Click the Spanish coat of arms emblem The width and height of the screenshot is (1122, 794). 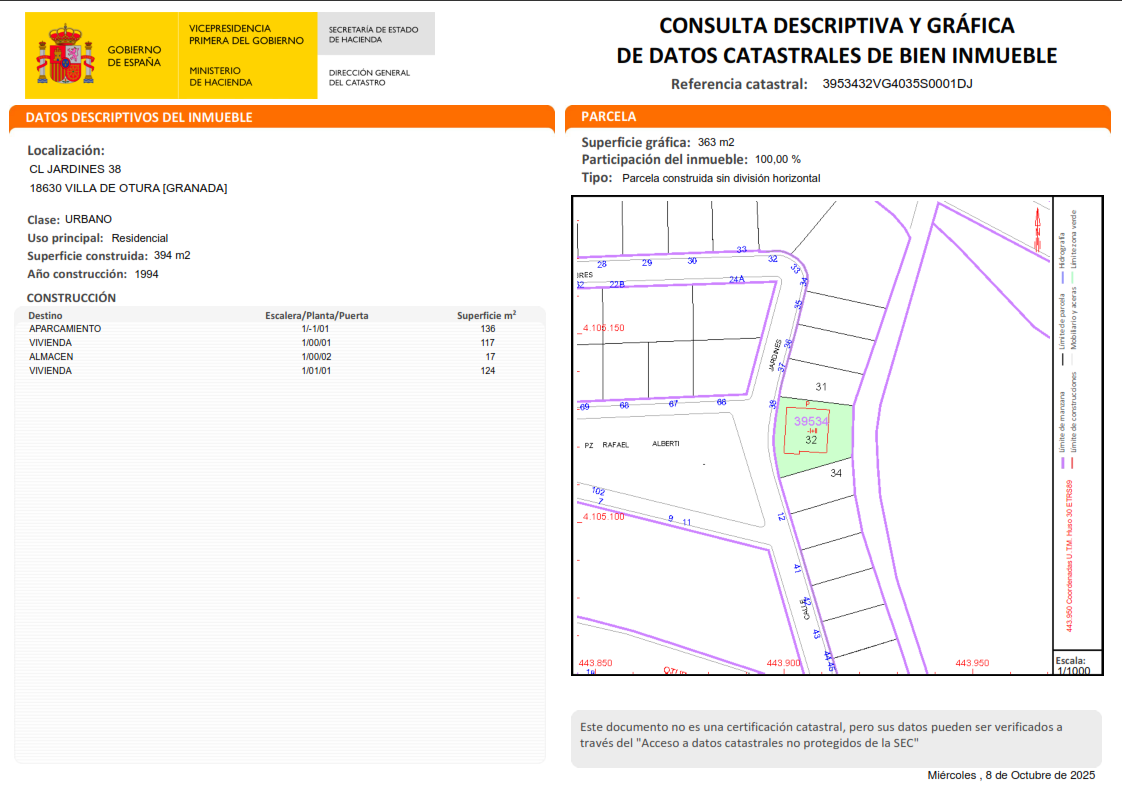click(x=65, y=56)
